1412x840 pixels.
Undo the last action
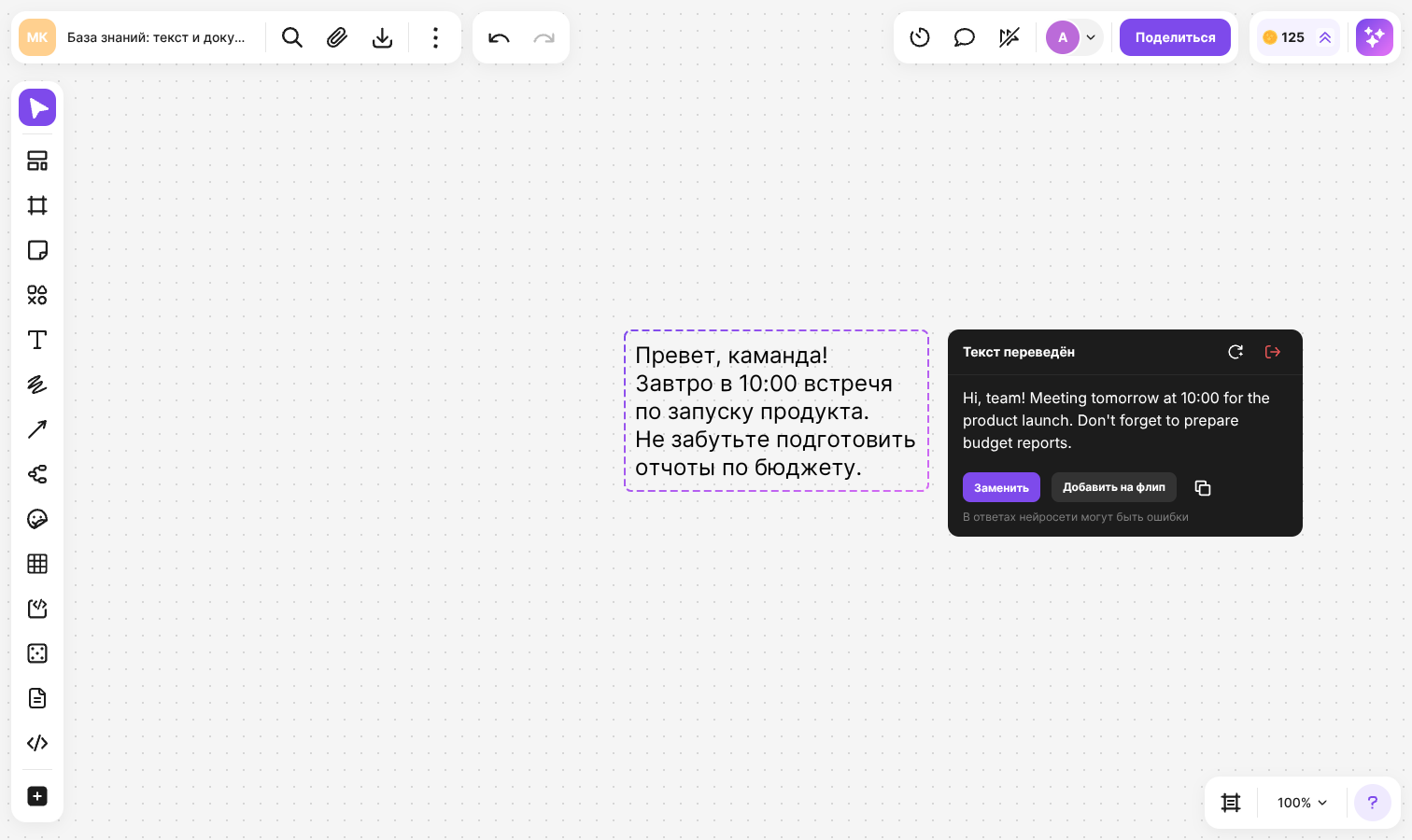pyautogui.click(x=499, y=37)
